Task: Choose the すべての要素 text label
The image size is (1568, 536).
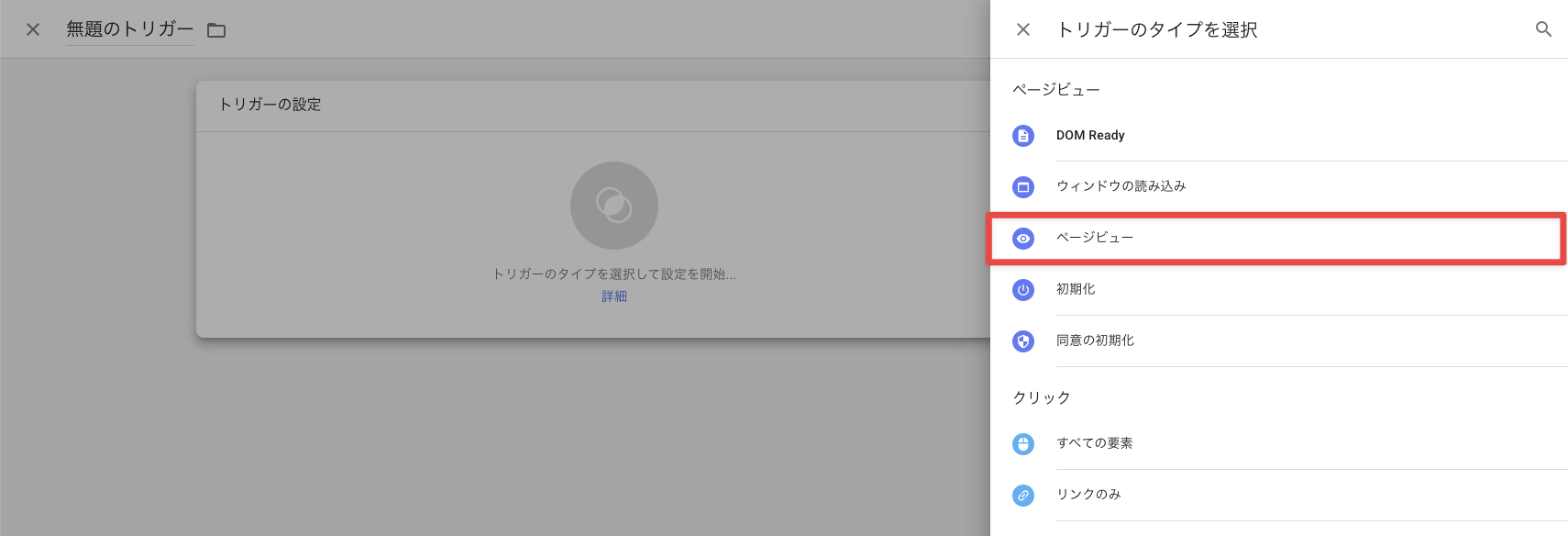Action: (x=1094, y=443)
